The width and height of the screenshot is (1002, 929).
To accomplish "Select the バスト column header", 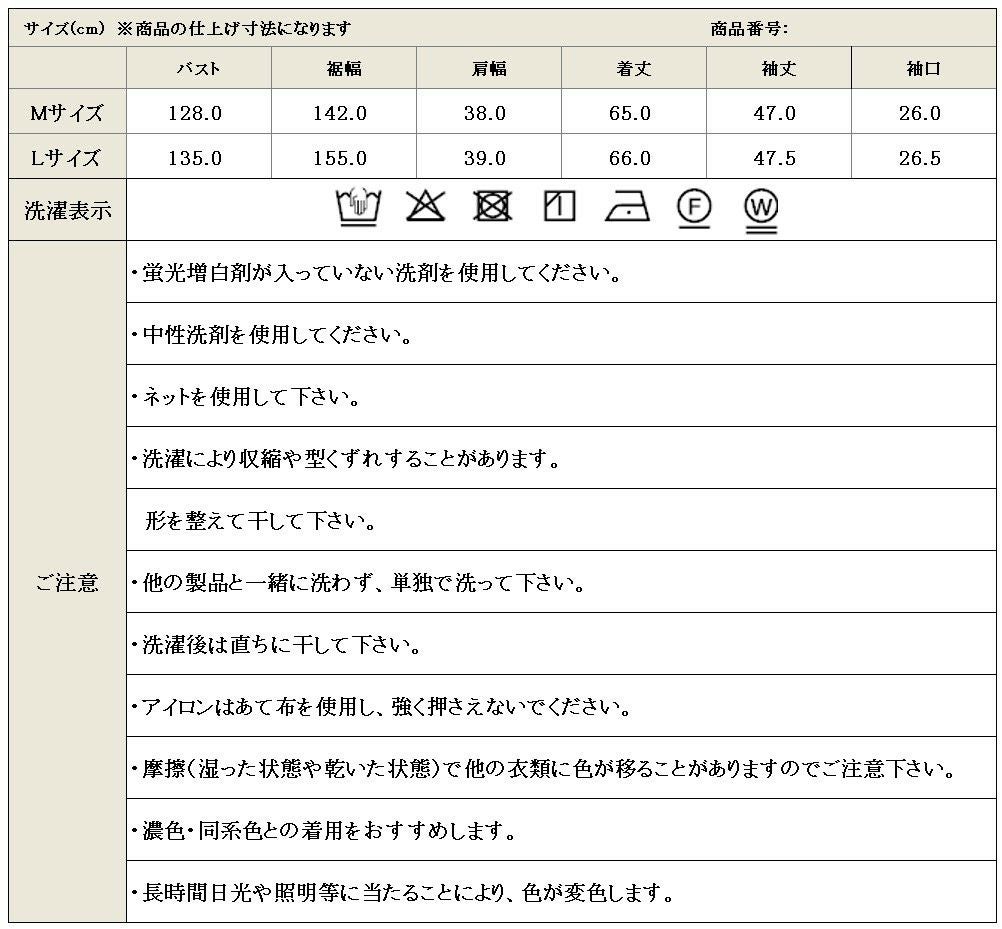I will tap(198, 69).
